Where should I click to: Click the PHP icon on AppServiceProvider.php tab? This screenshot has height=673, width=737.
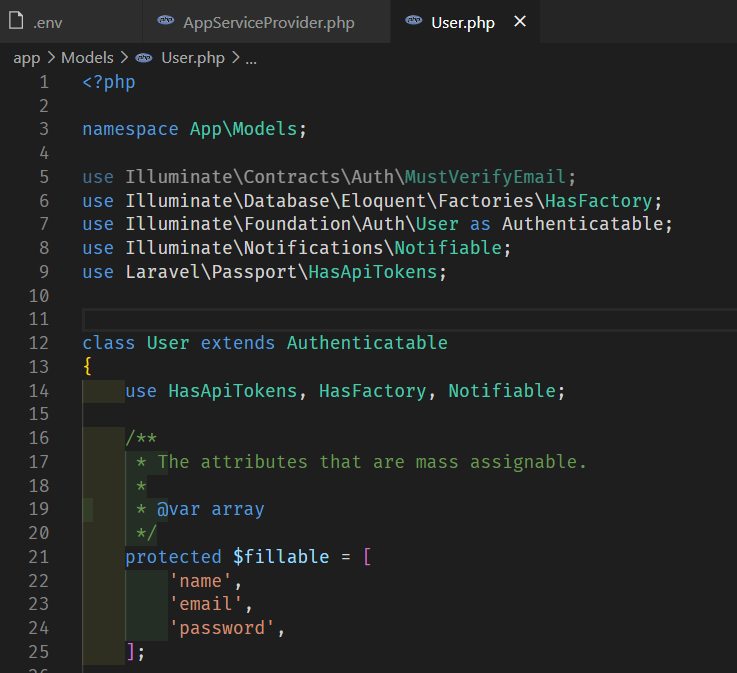[x=165, y=20]
